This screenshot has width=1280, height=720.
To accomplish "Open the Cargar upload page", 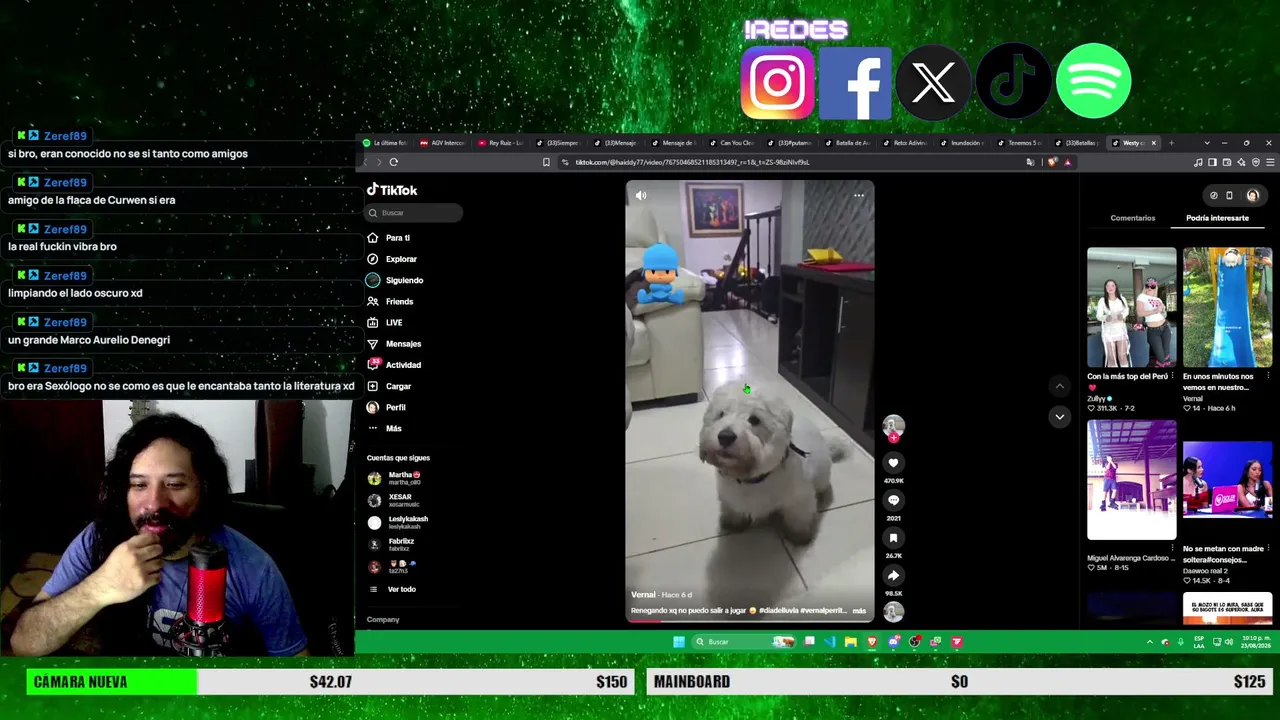I will click(389, 386).
